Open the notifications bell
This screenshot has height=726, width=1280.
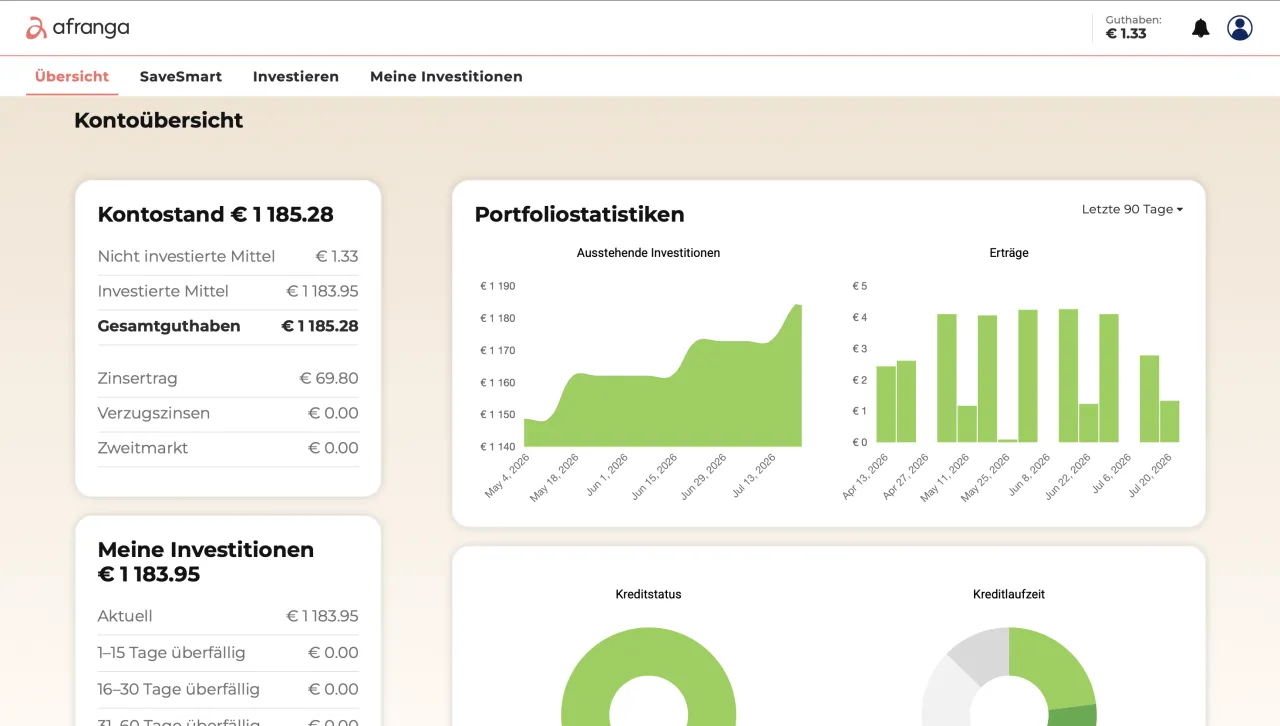coord(1201,28)
